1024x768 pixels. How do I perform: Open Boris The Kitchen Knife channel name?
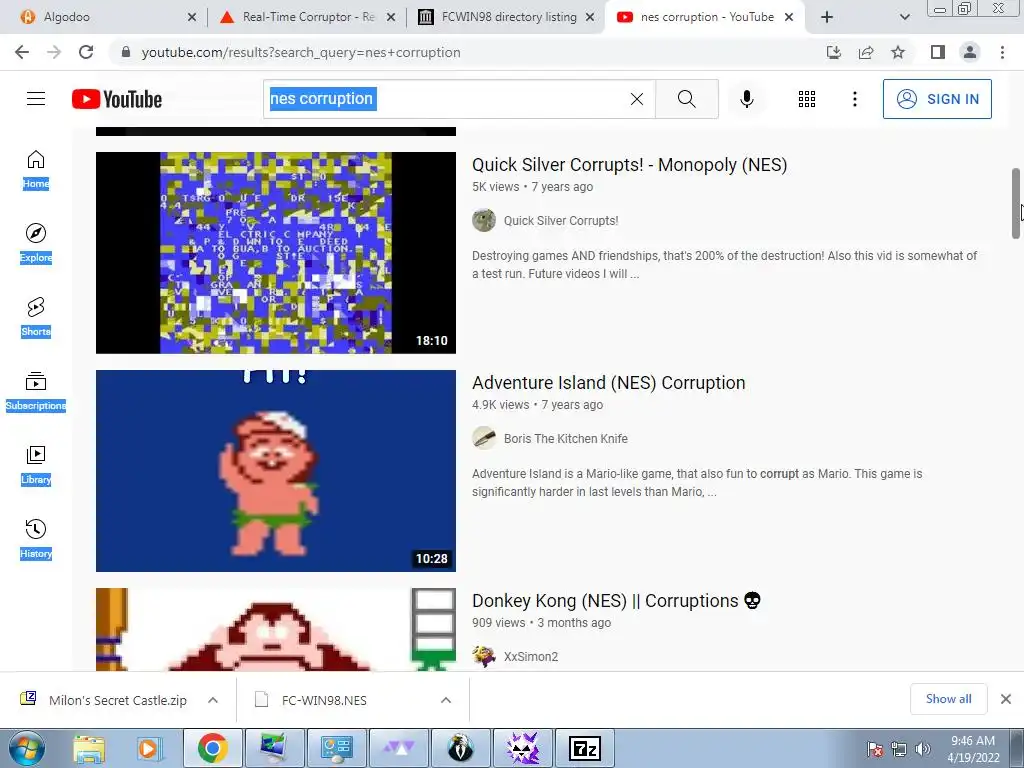[x=566, y=439]
